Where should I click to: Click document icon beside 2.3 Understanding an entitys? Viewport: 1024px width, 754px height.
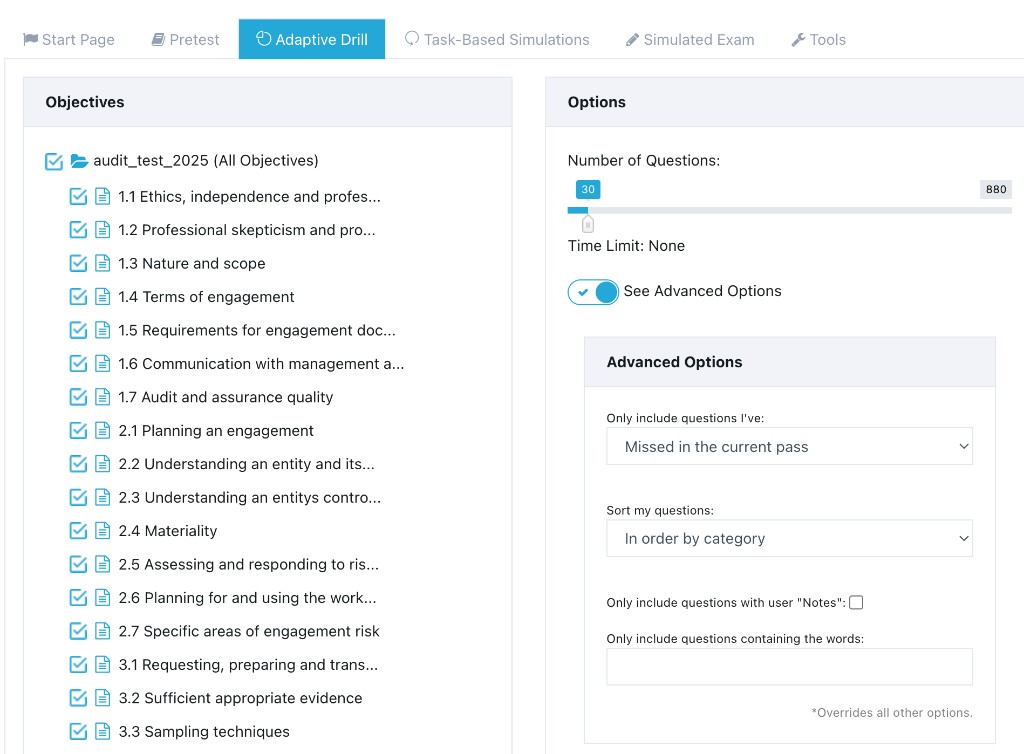tap(103, 497)
